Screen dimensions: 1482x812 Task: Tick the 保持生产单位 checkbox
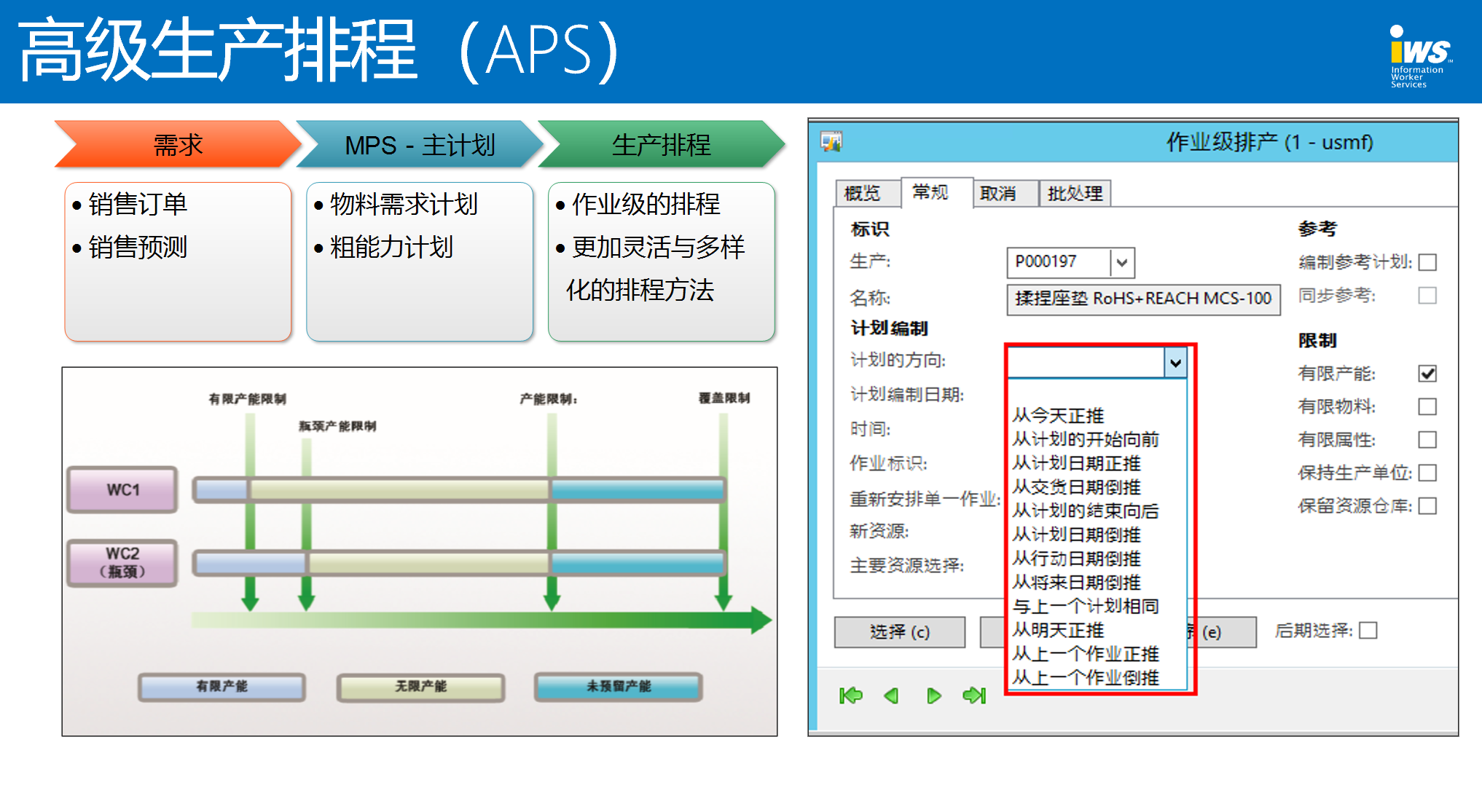click(1427, 473)
